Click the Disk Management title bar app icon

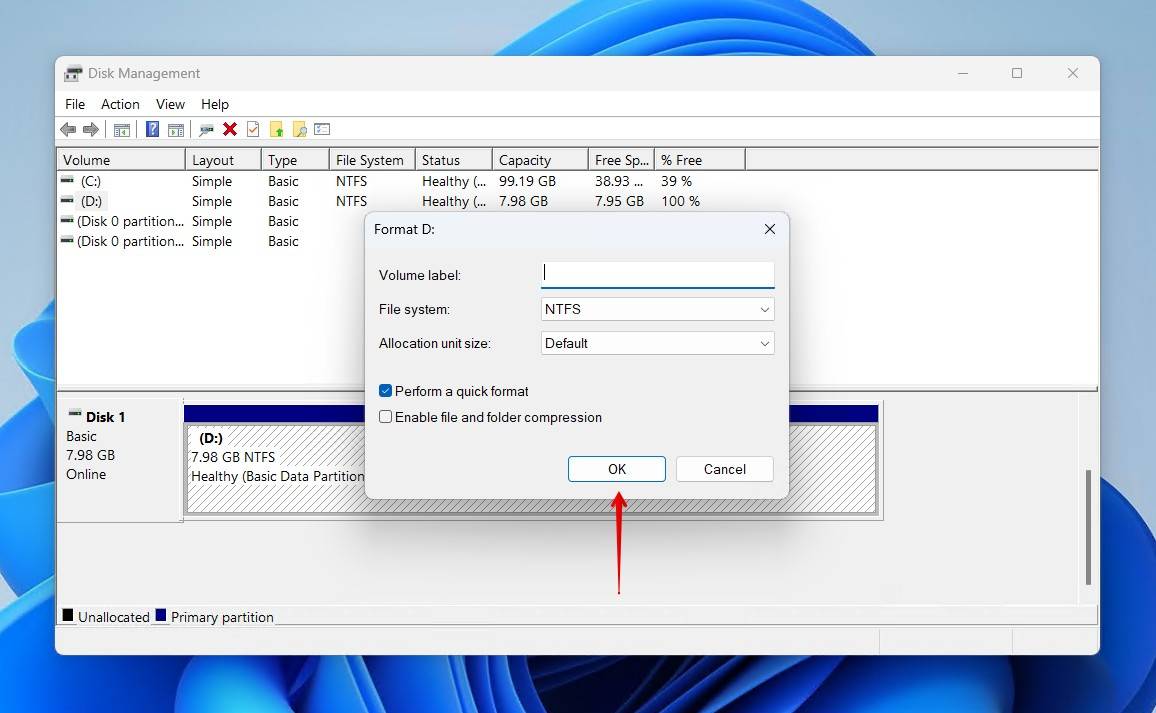[73, 73]
